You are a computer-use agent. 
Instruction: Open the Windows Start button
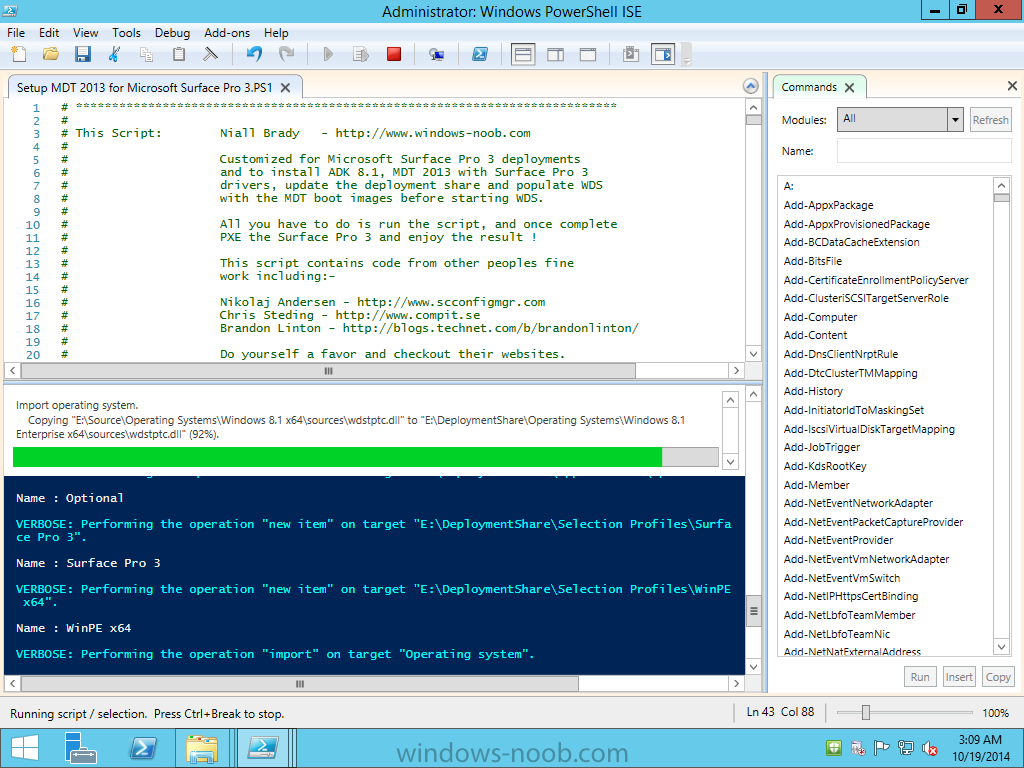pos(24,748)
